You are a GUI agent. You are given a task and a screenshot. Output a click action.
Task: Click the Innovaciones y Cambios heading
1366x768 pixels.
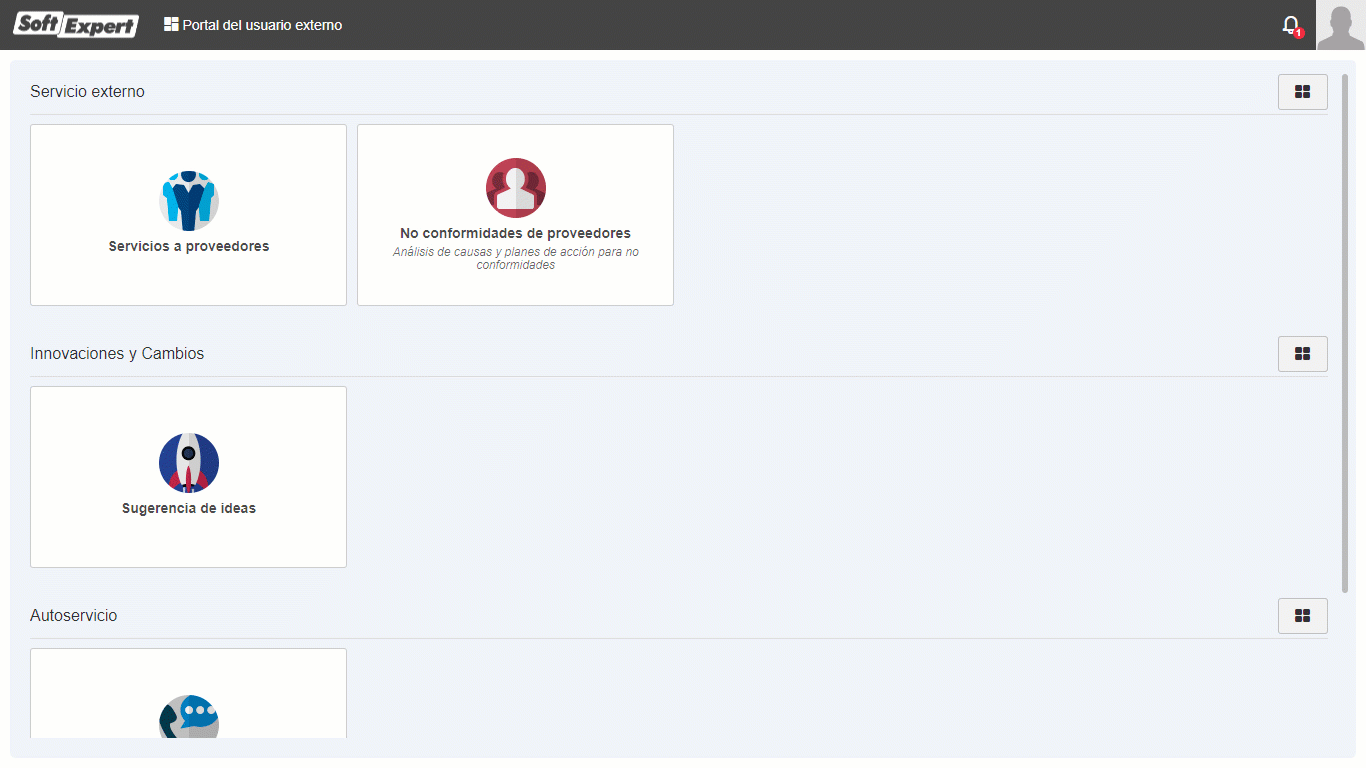click(x=117, y=353)
